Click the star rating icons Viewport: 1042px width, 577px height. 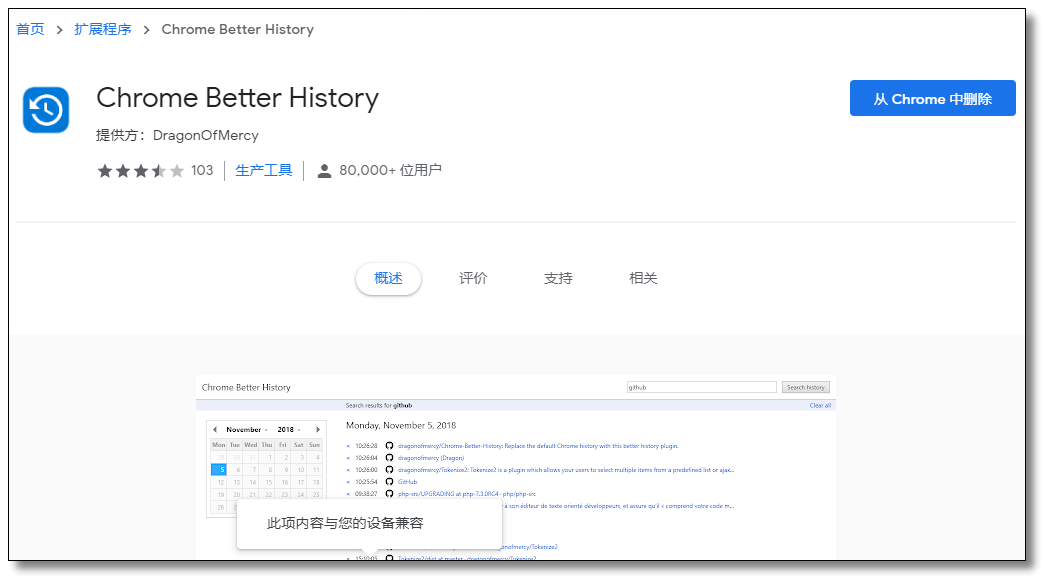pos(141,171)
